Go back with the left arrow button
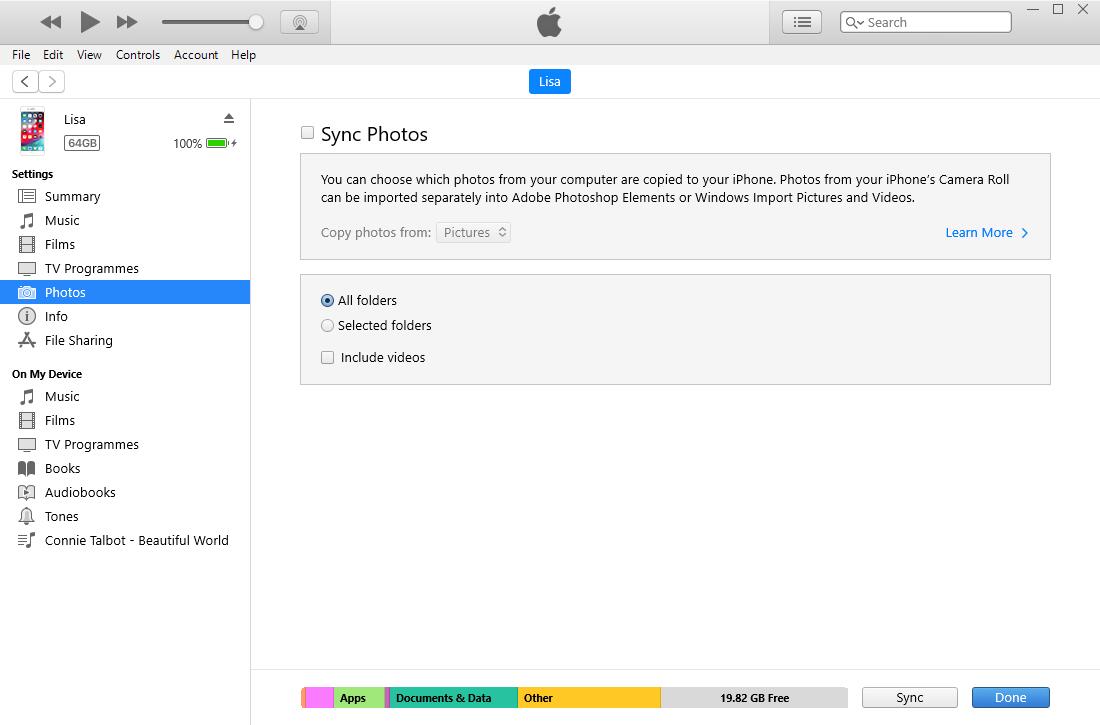This screenshot has width=1100, height=725. (25, 81)
